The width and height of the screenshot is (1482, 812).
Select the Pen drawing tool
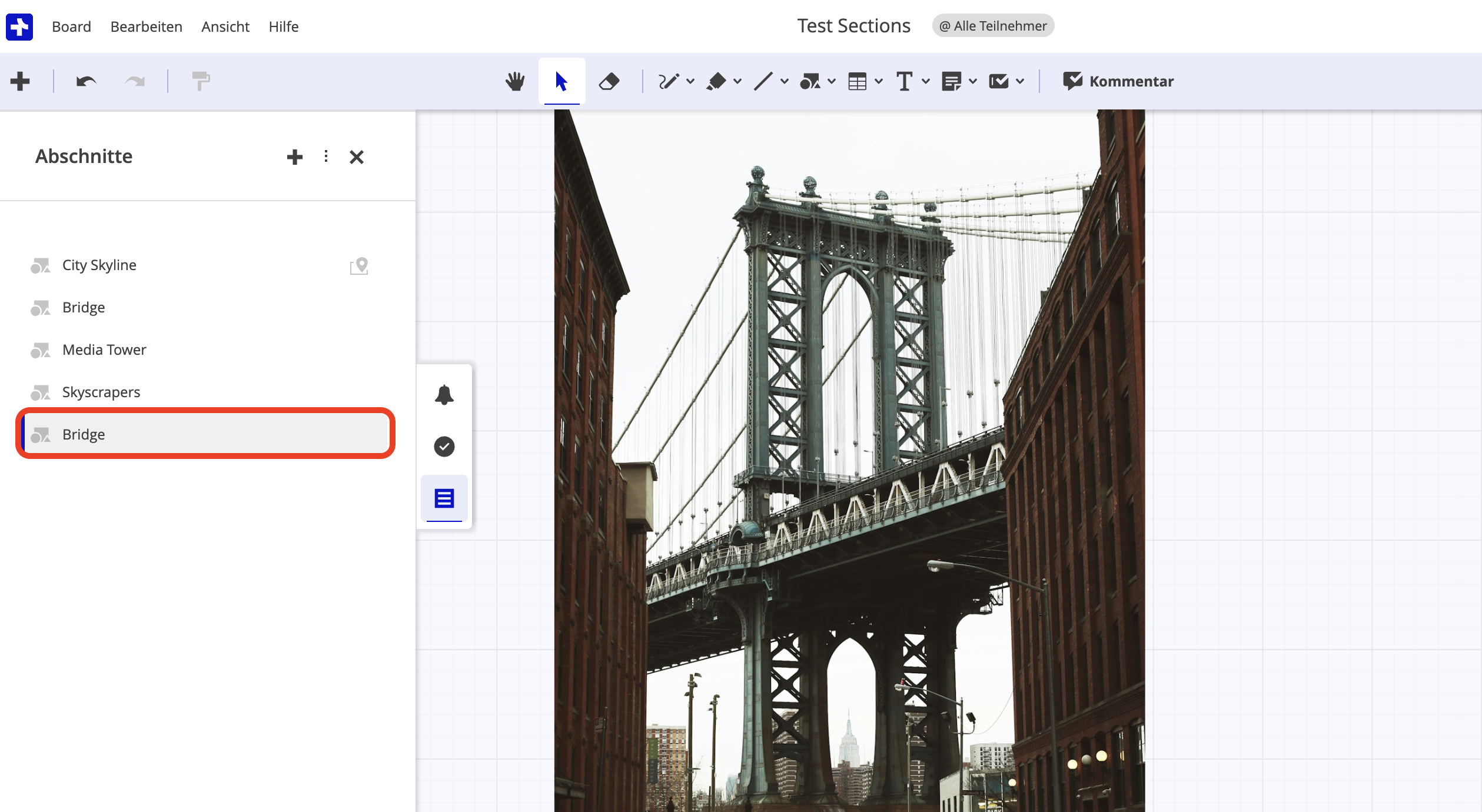[x=670, y=81]
